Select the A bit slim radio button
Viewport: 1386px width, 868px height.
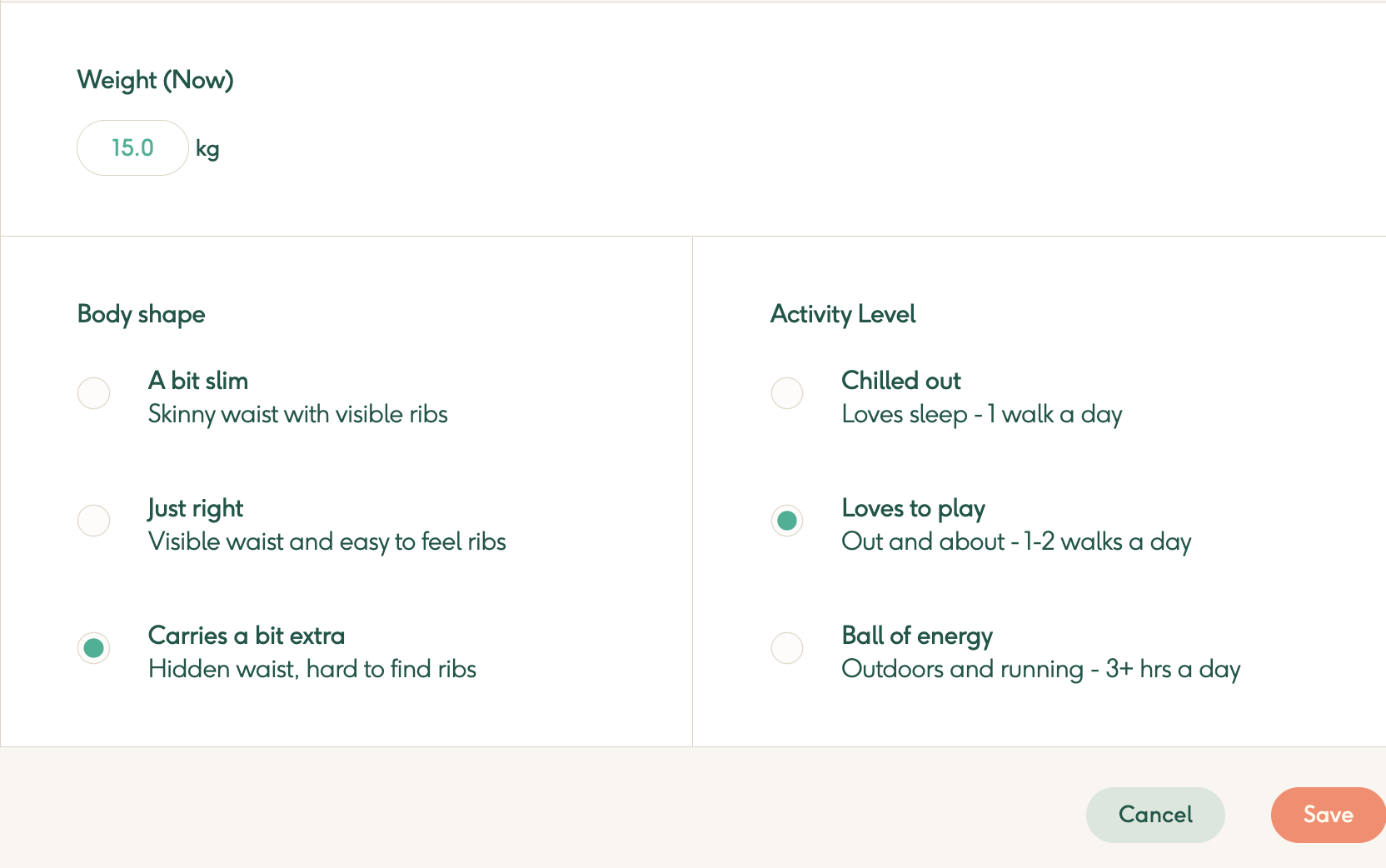pos(94,393)
